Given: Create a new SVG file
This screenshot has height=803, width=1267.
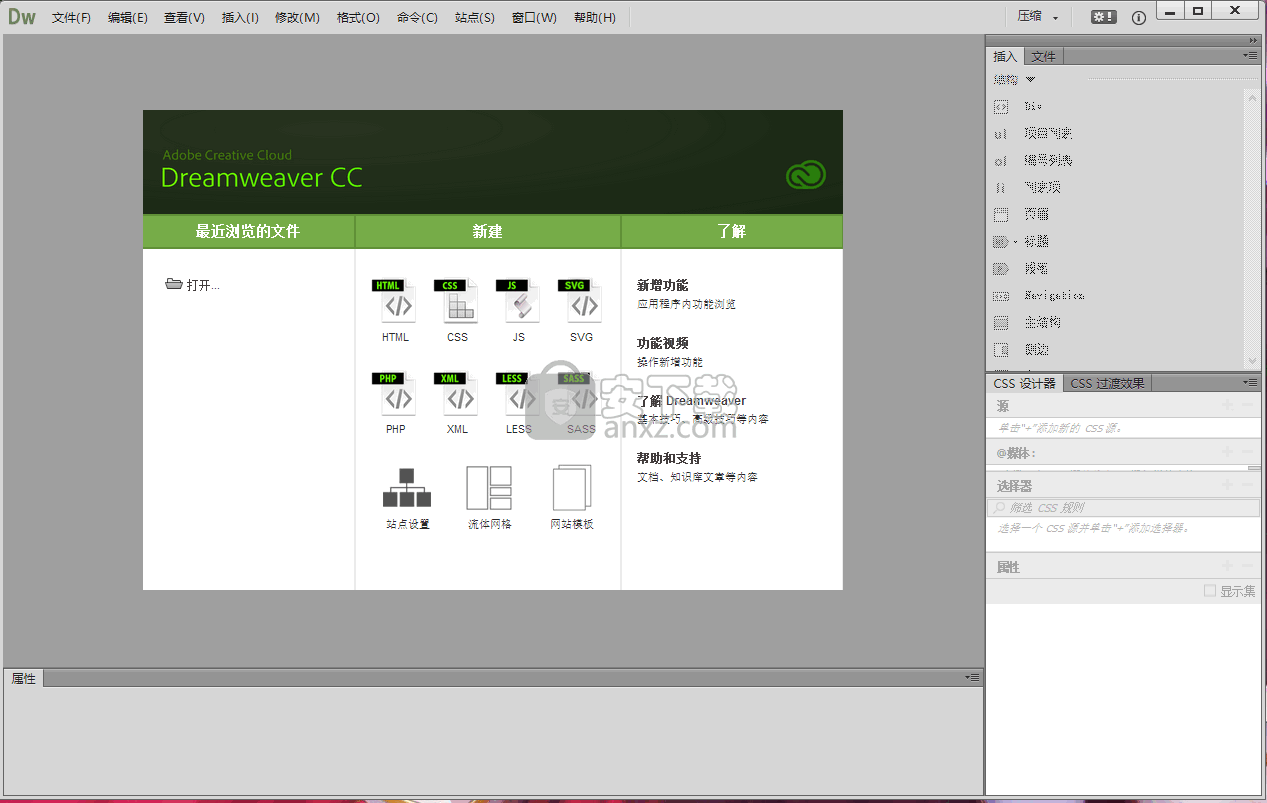Looking at the screenshot, I should [581, 311].
